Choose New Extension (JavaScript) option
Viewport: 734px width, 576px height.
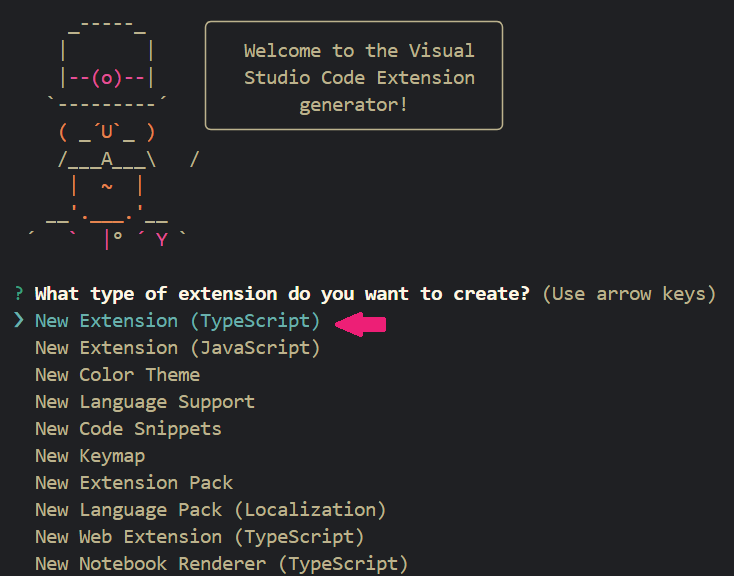(x=177, y=348)
